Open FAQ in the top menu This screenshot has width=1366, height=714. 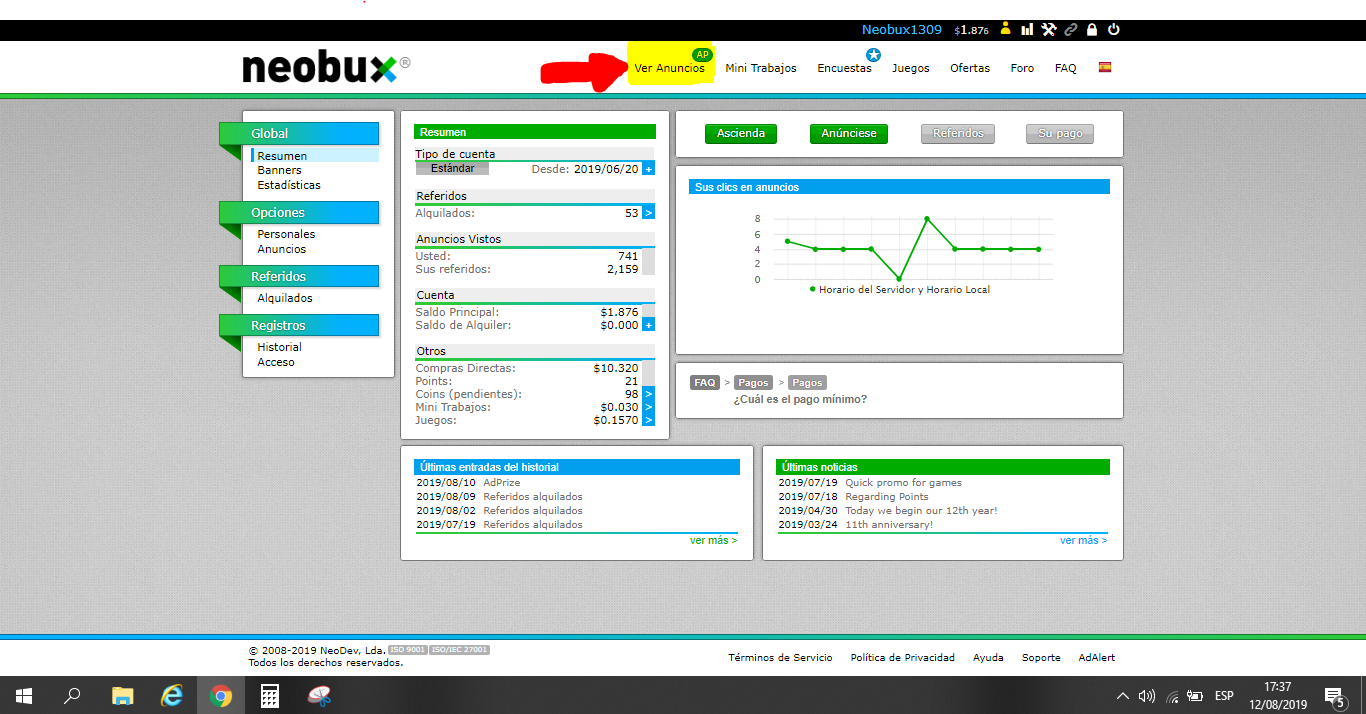click(x=1066, y=68)
